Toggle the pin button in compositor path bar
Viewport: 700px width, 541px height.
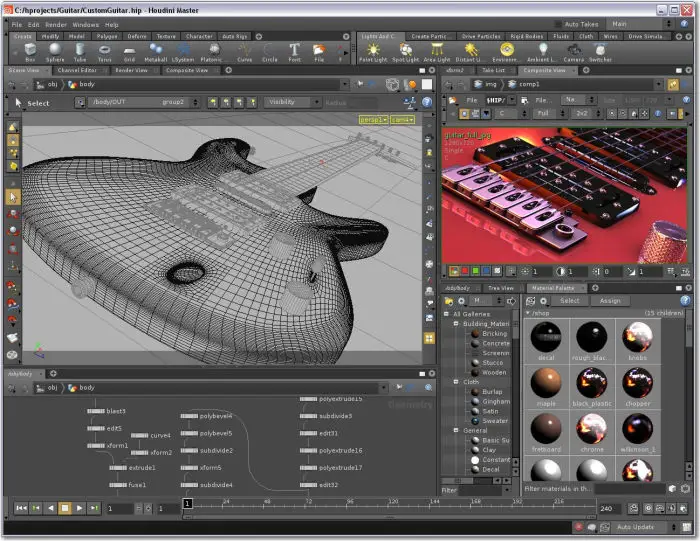tap(673, 84)
